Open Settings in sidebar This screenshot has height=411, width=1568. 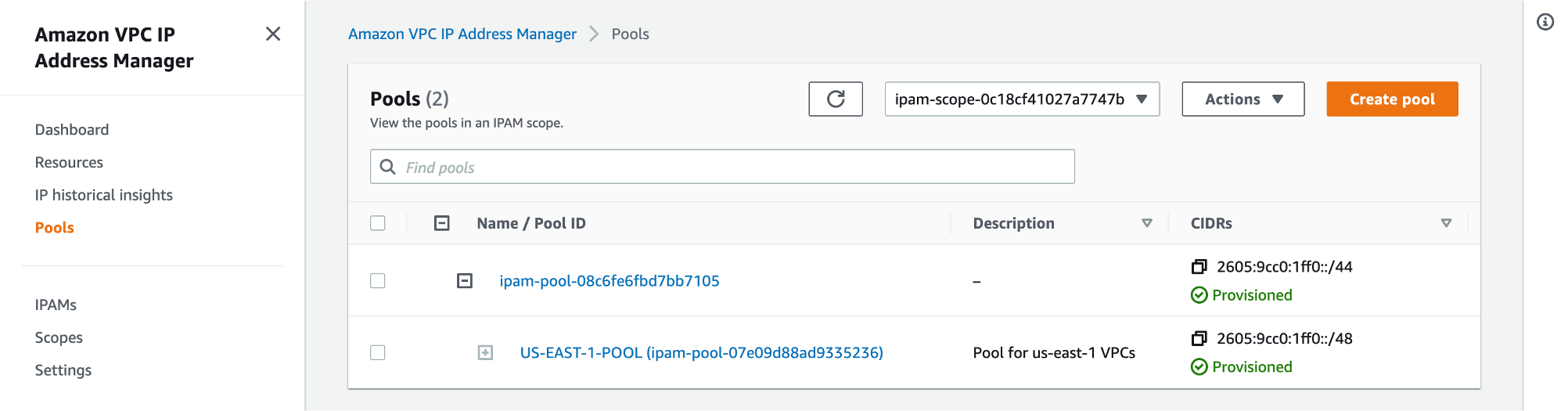pyautogui.click(x=63, y=370)
